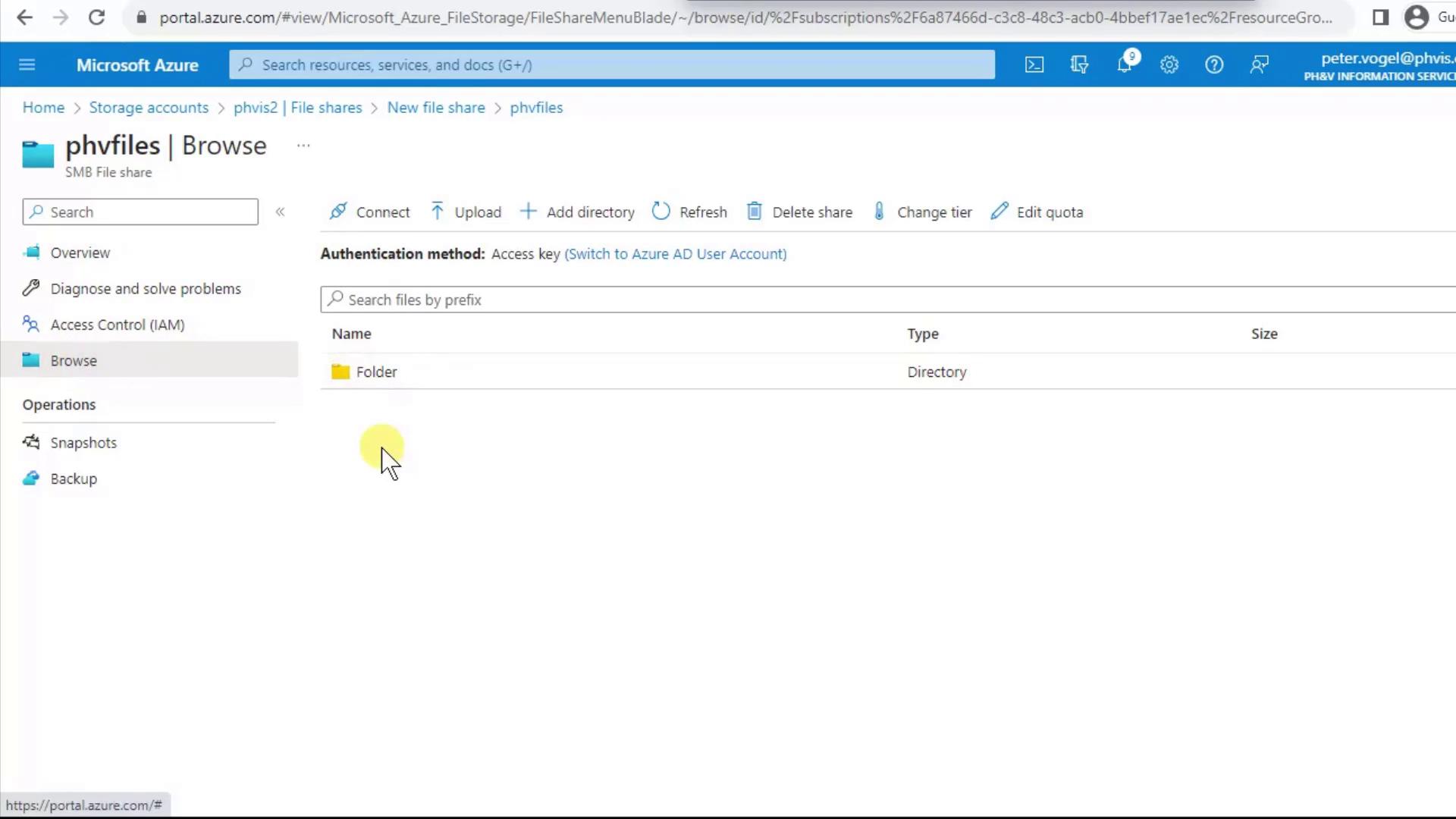Collapse the left navigation pane
This screenshot has height=819, width=1456.
pos(280,212)
